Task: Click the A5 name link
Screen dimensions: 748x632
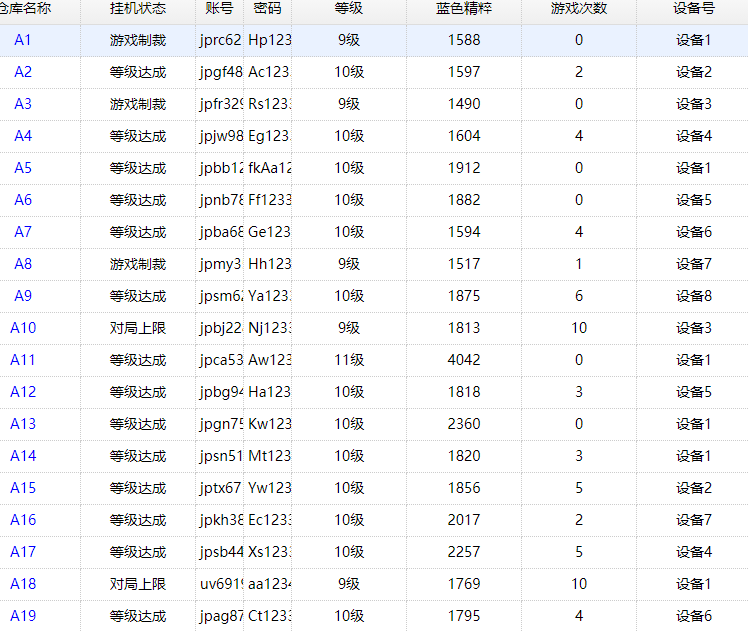Action: (x=23, y=168)
